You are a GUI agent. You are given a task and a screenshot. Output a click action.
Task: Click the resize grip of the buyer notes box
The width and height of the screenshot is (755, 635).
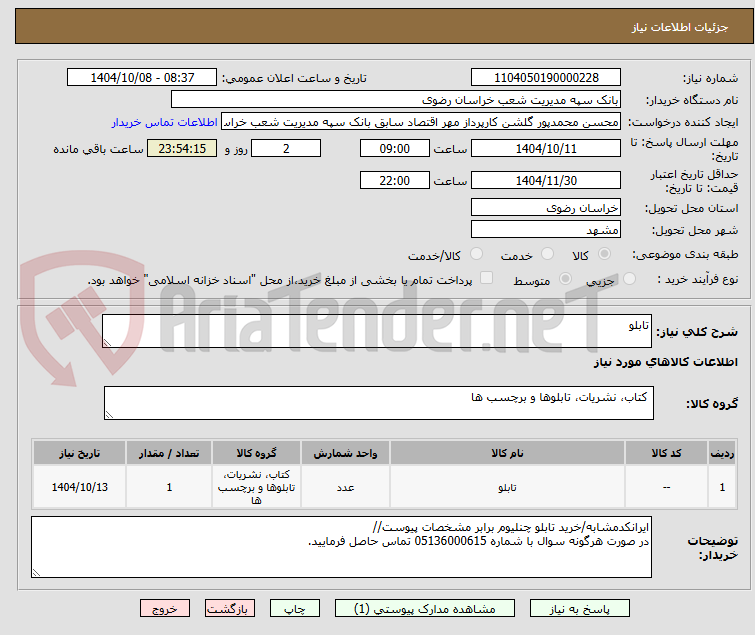(x=36, y=573)
